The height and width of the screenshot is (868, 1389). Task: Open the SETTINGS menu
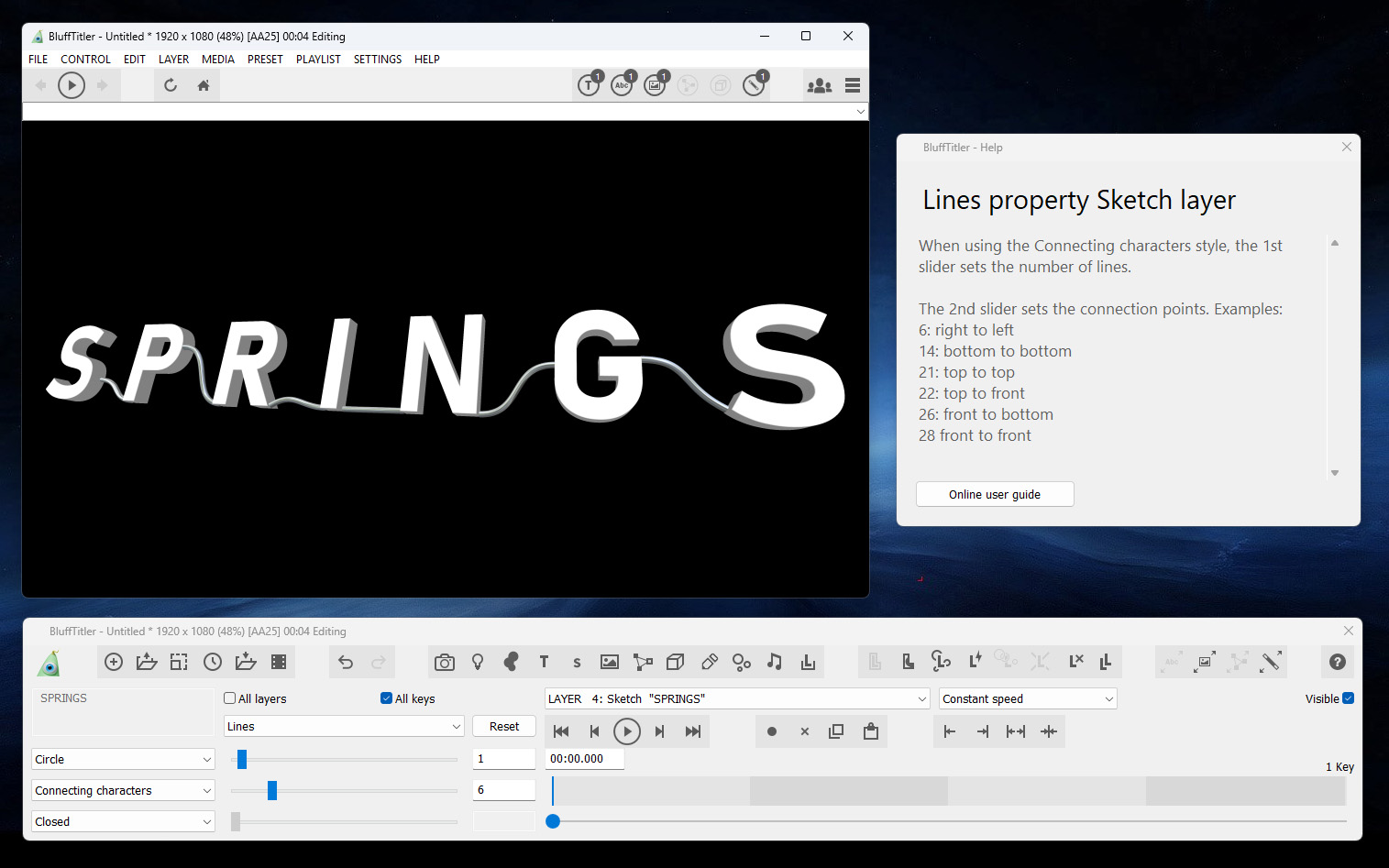(378, 60)
